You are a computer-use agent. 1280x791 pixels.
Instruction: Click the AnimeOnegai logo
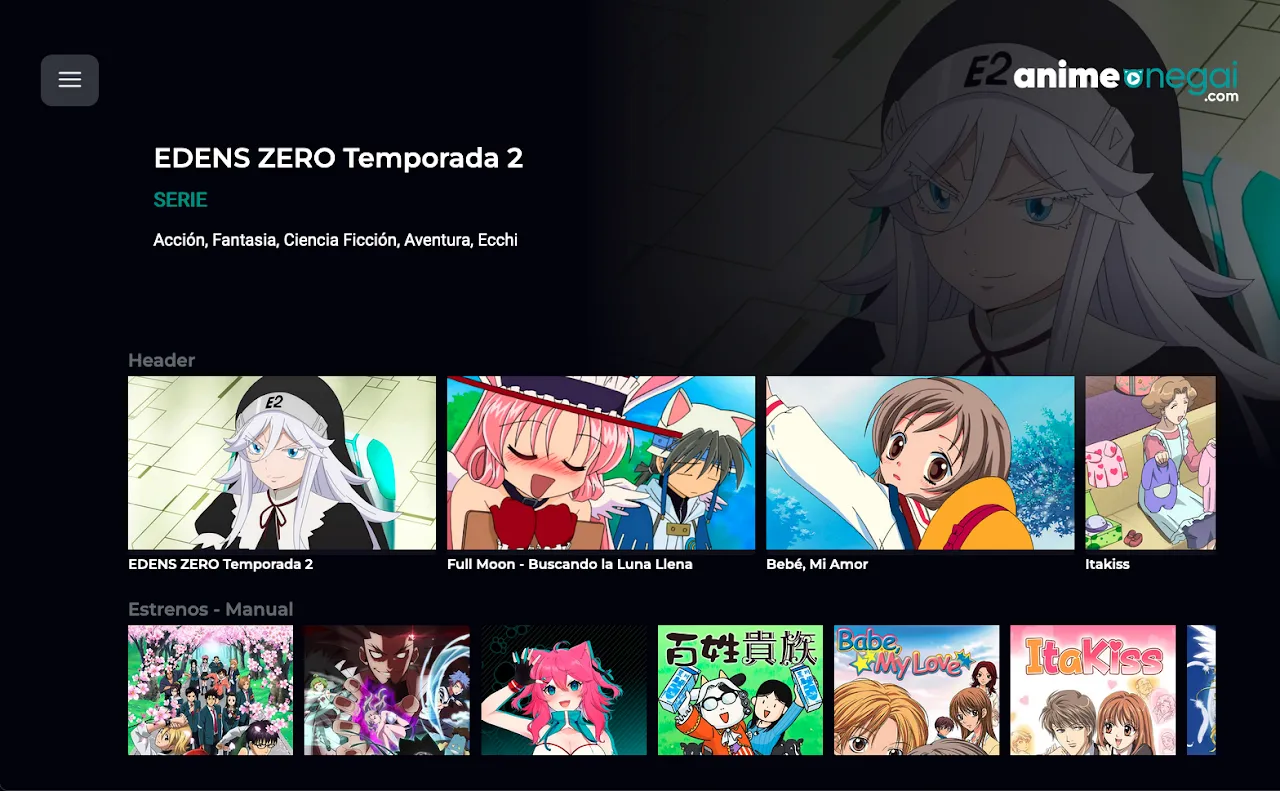click(1126, 79)
